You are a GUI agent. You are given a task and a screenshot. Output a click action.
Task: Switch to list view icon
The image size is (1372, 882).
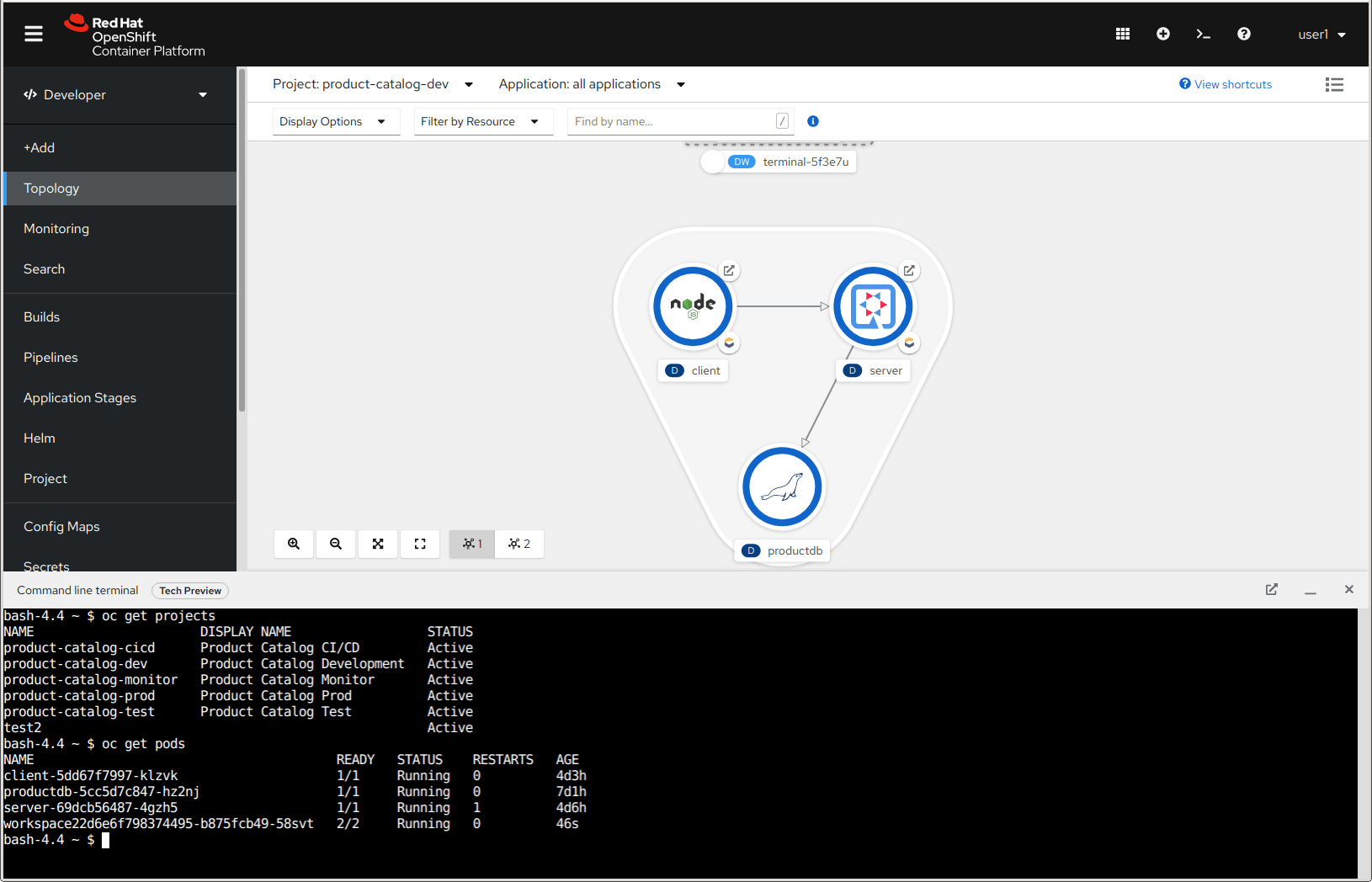(x=1334, y=84)
